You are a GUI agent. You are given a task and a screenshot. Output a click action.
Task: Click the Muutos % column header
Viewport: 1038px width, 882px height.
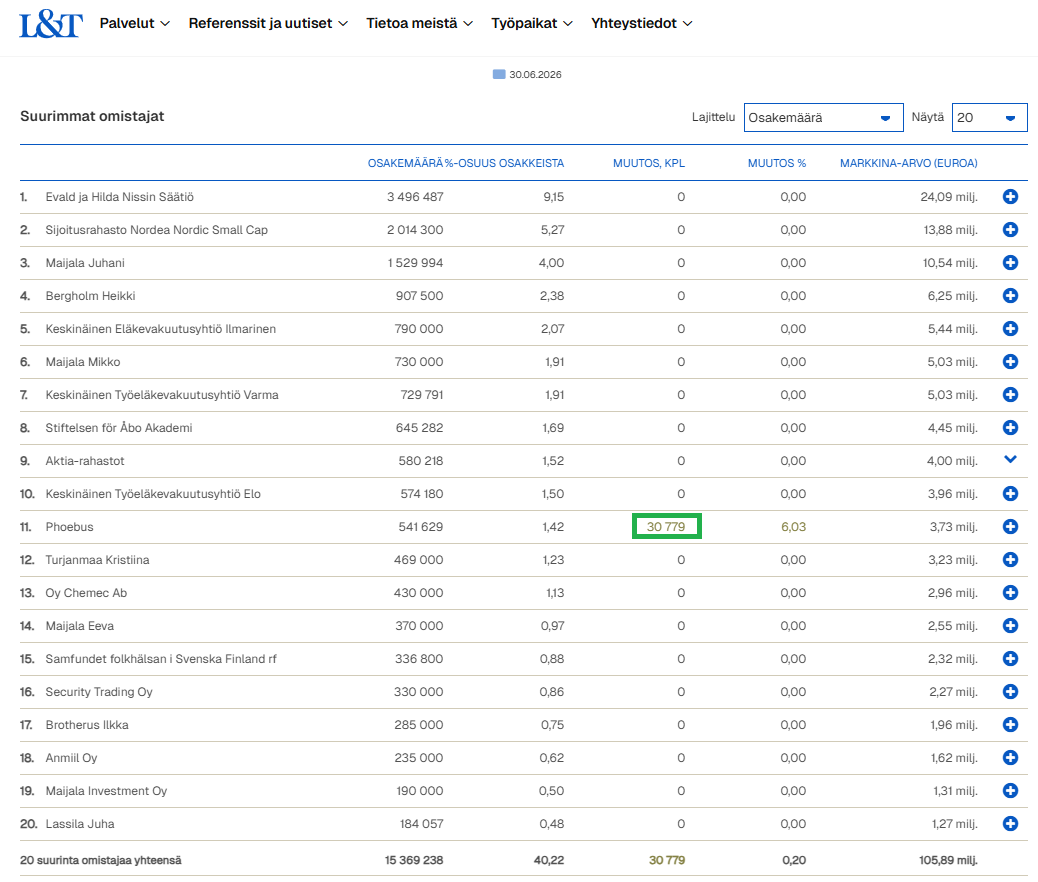click(x=777, y=163)
